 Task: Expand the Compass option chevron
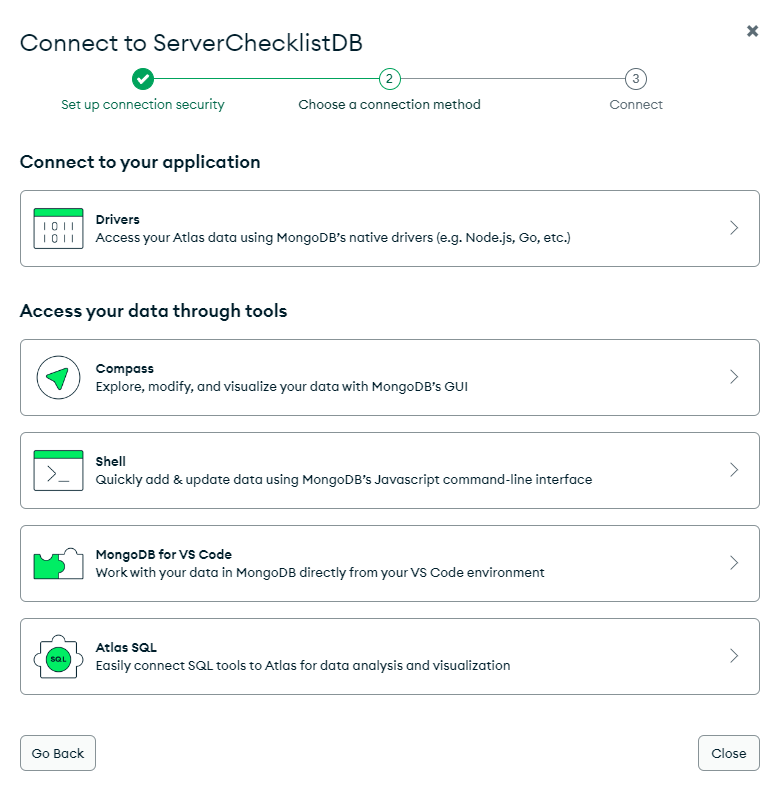point(734,377)
